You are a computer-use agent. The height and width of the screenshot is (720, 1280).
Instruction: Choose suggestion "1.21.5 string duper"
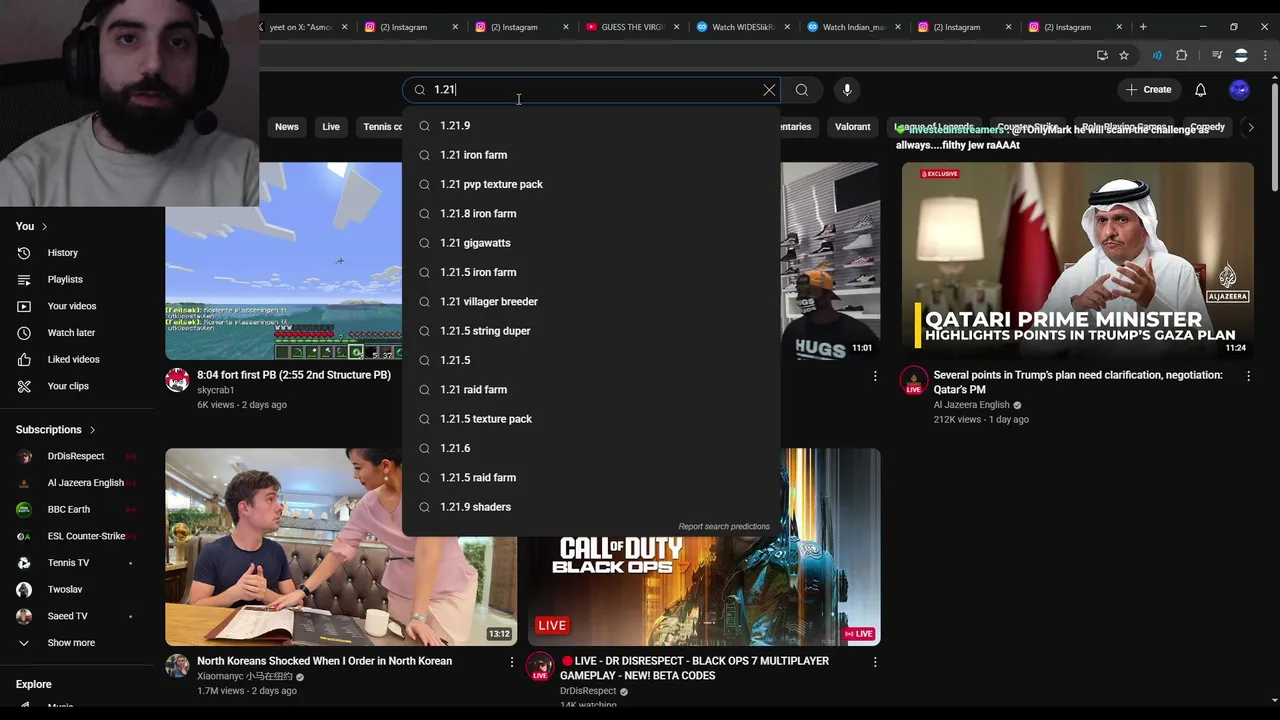pyautogui.click(x=591, y=331)
